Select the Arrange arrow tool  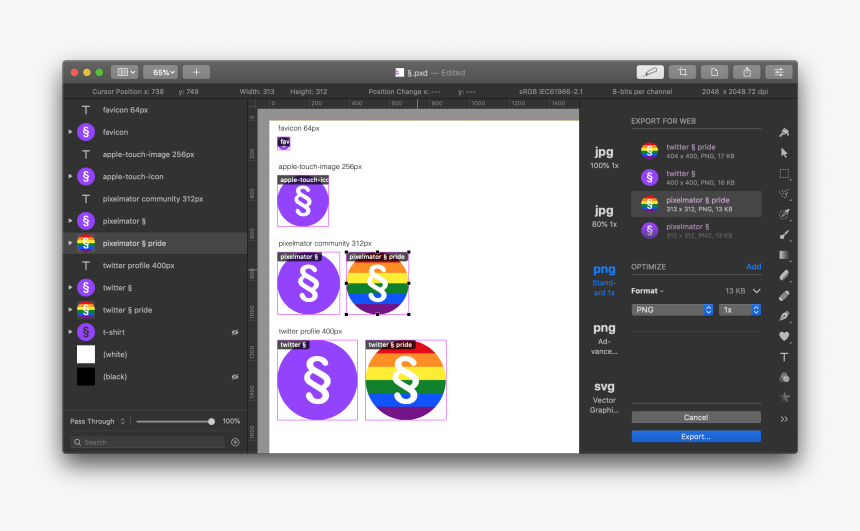point(784,153)
